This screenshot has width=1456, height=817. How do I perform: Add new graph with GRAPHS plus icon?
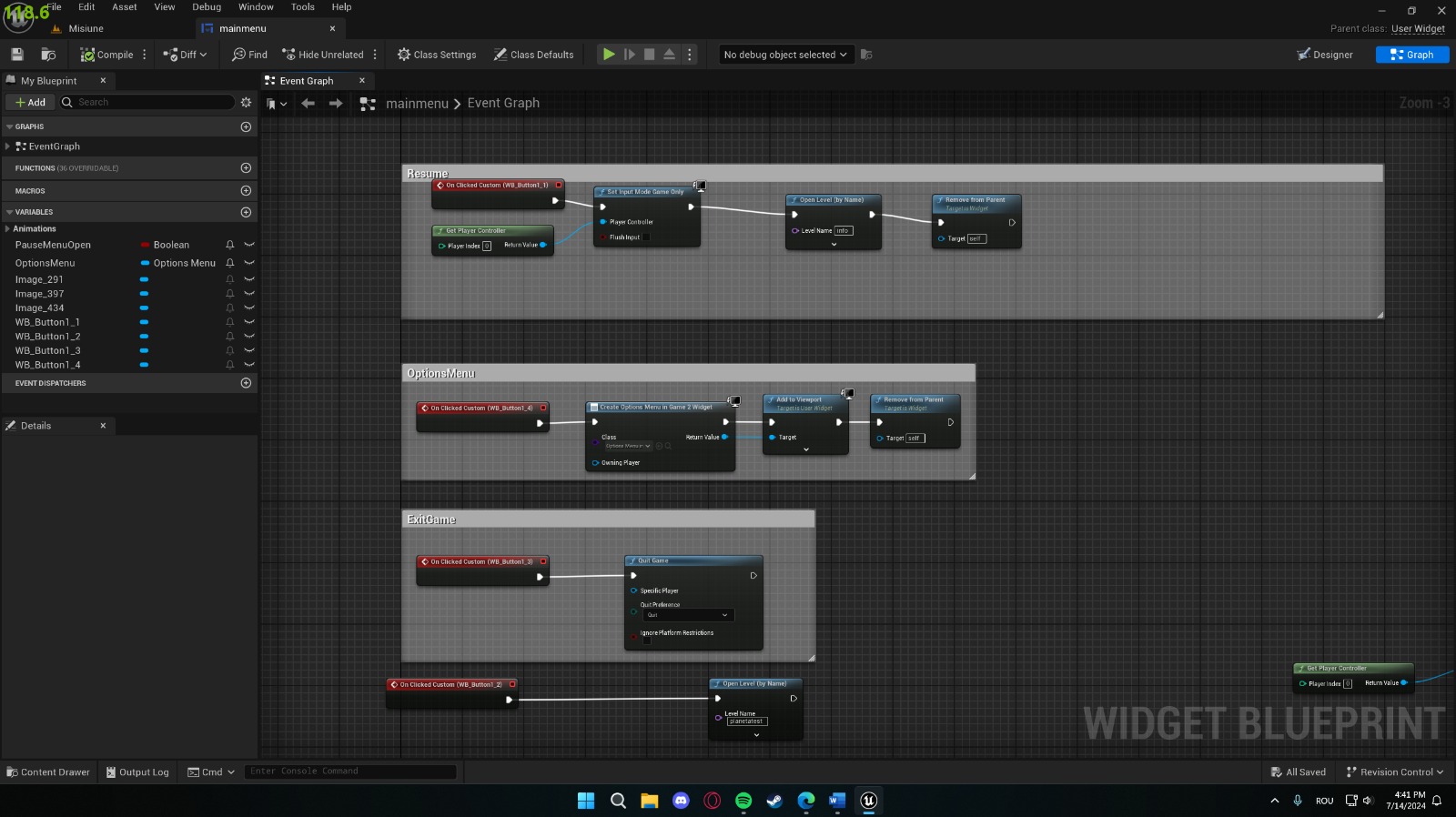[246, 126]
